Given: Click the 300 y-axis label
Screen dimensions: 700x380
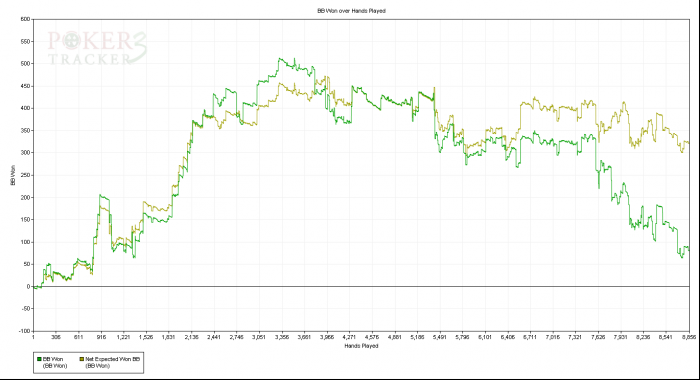Looking at the screenshot, I should point(25,153).
